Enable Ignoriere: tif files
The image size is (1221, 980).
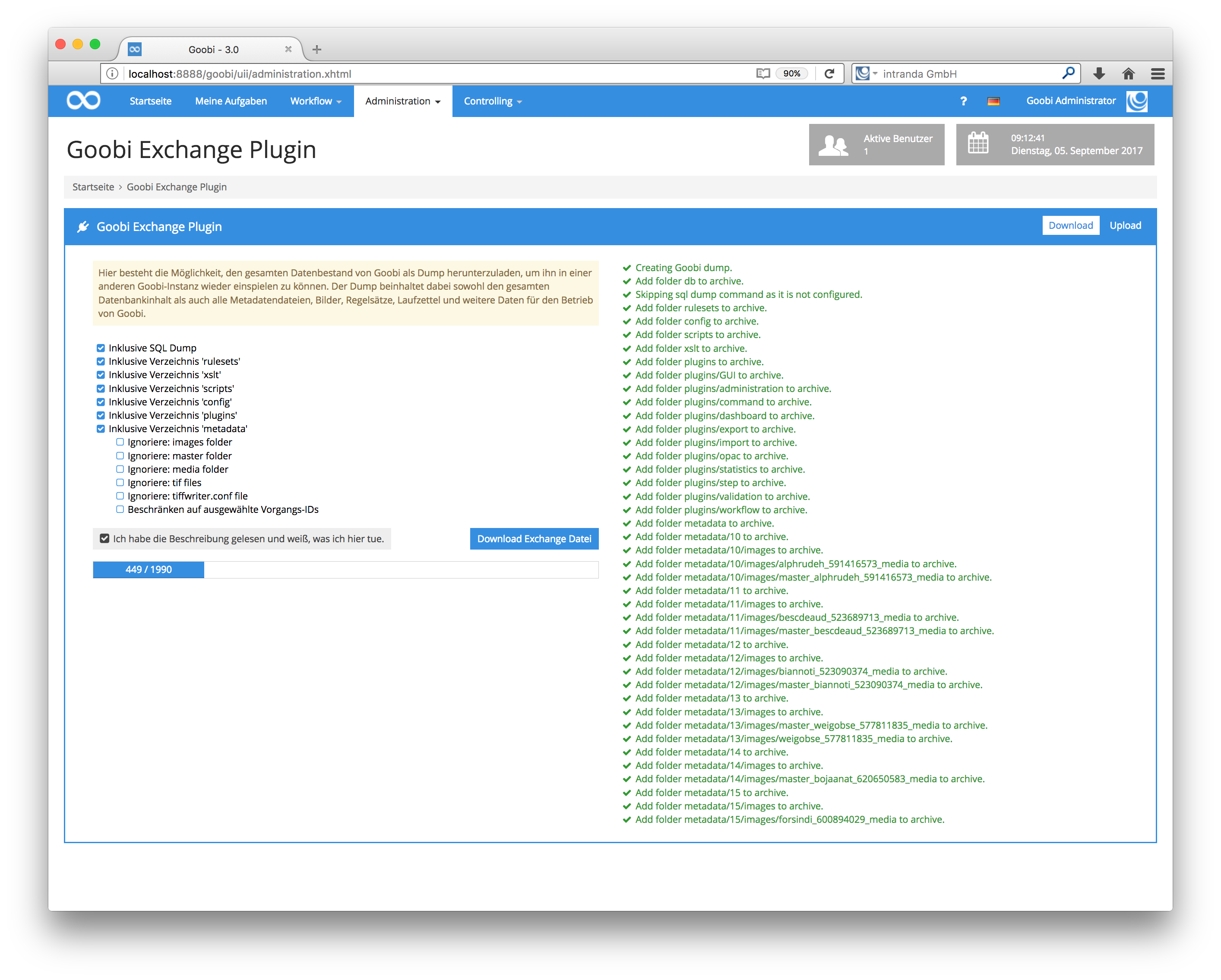(x=120, y=482)
